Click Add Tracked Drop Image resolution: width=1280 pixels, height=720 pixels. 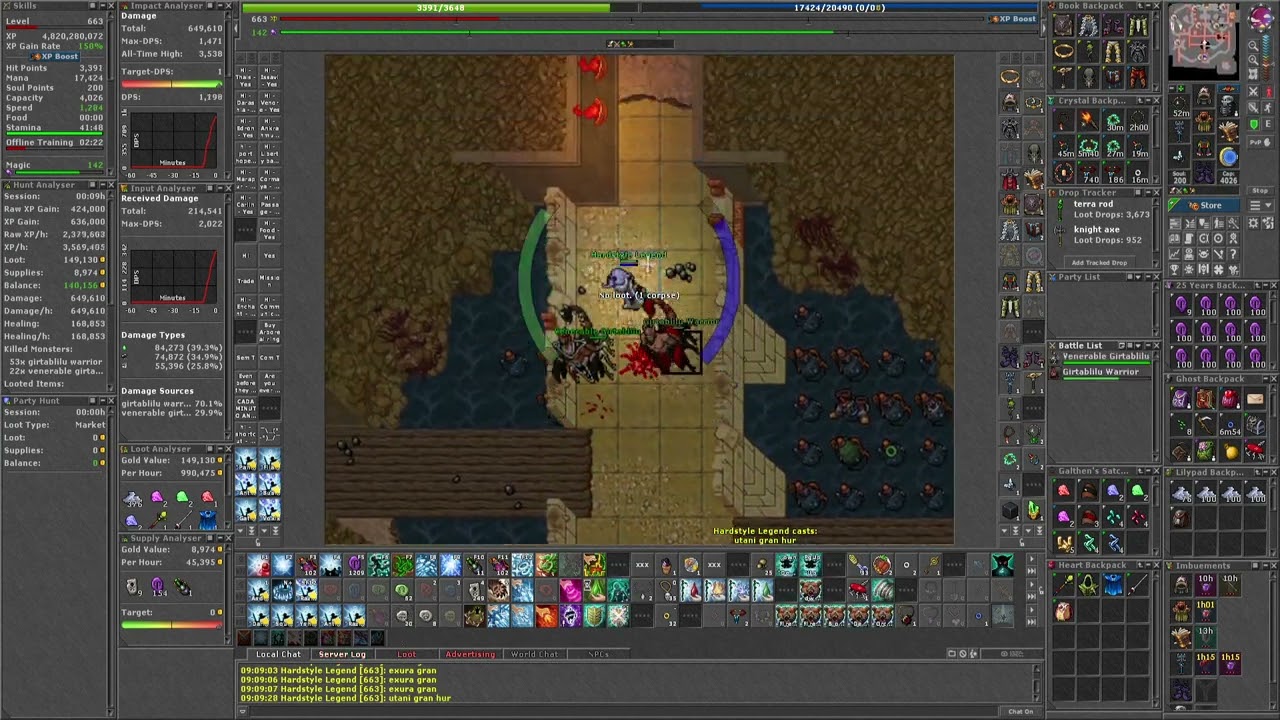tap(1099, 263)
